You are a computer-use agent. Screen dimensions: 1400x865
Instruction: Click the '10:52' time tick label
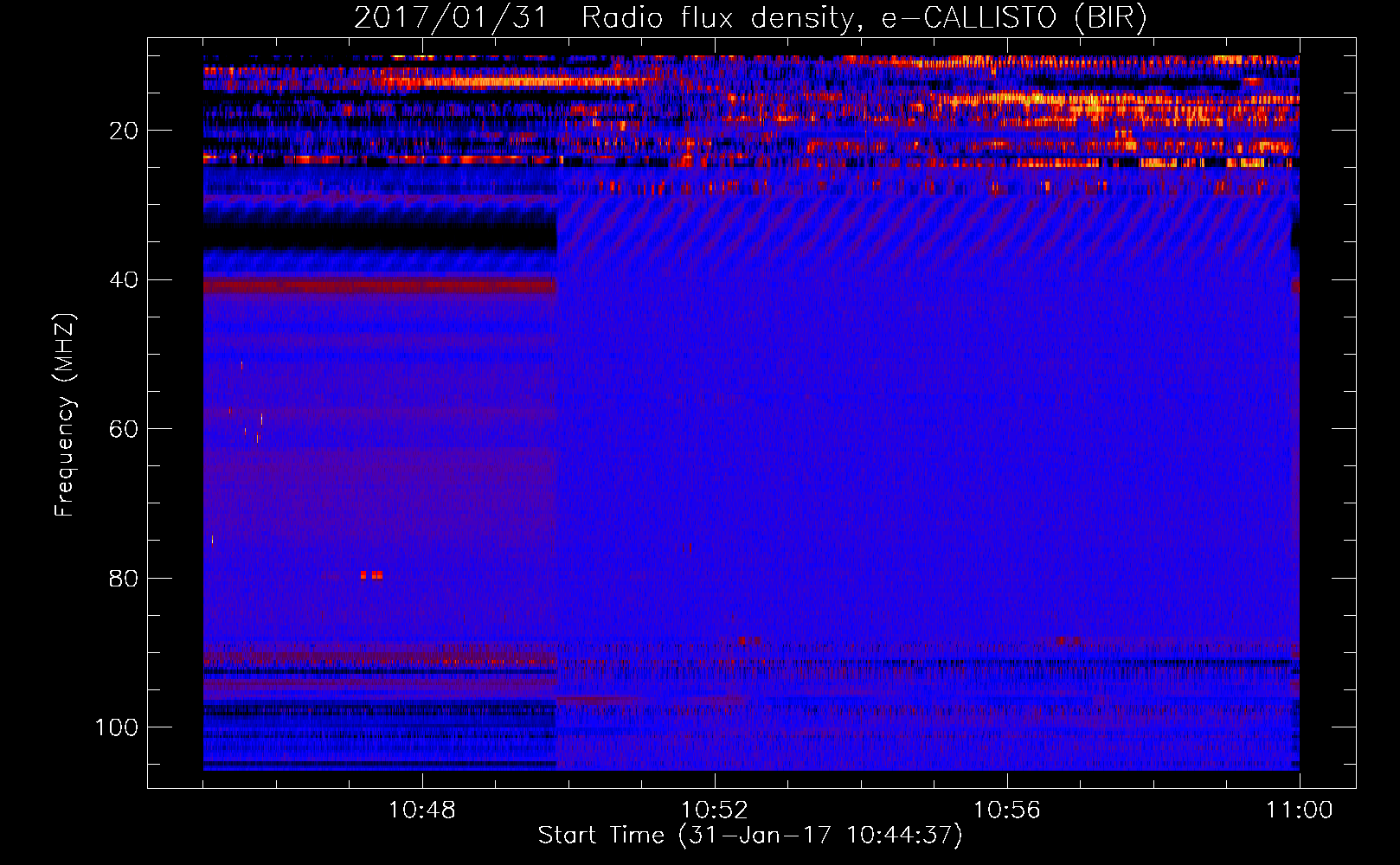714,811
